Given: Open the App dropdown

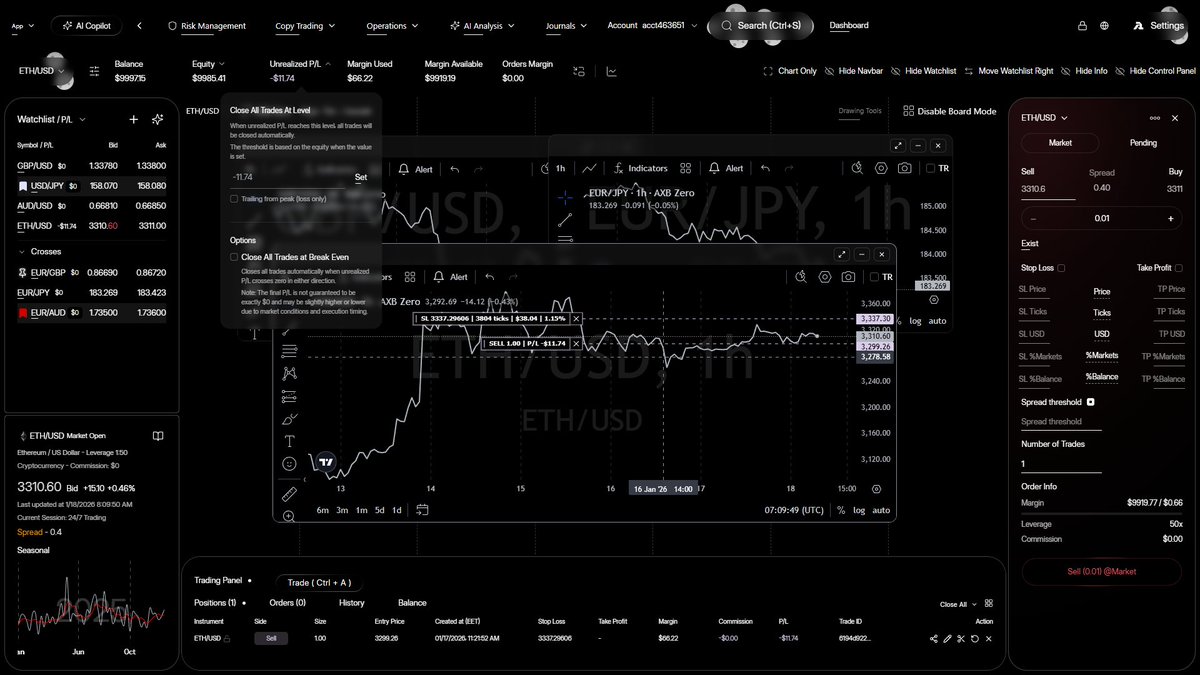Looking at the screenshot, I should [x=22, y=26].
